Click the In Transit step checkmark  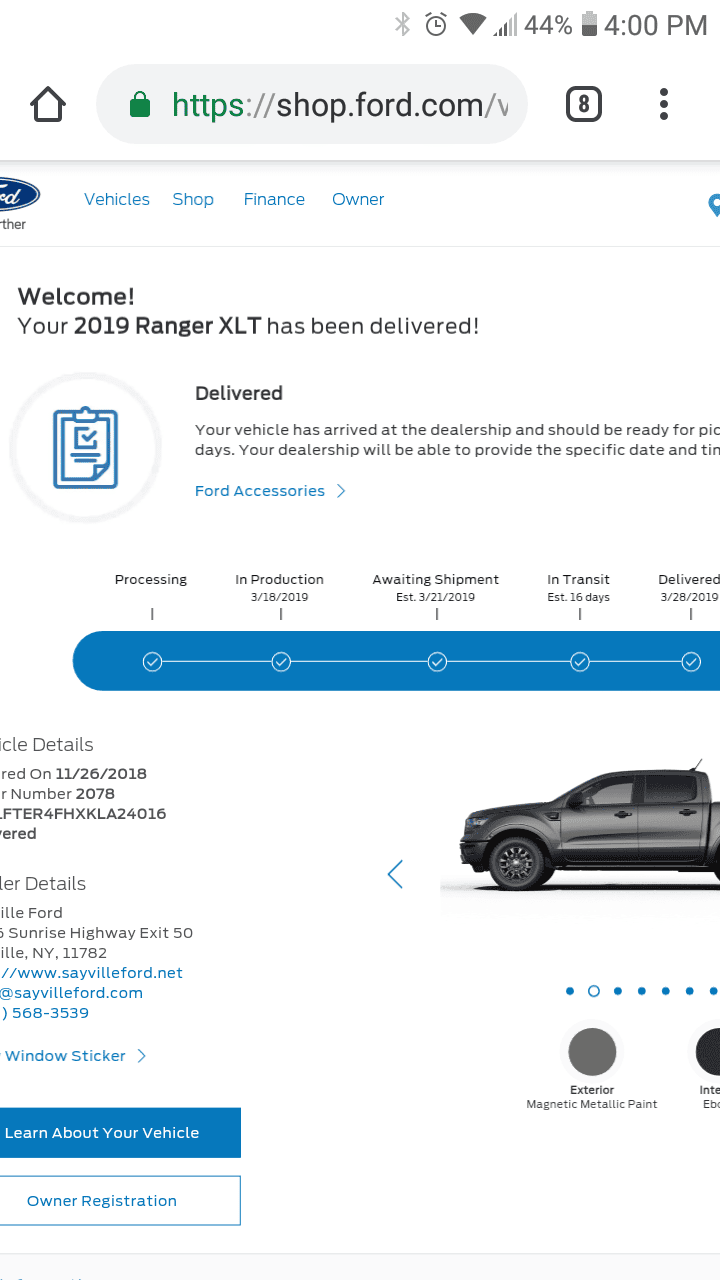[x=580, y=661]
